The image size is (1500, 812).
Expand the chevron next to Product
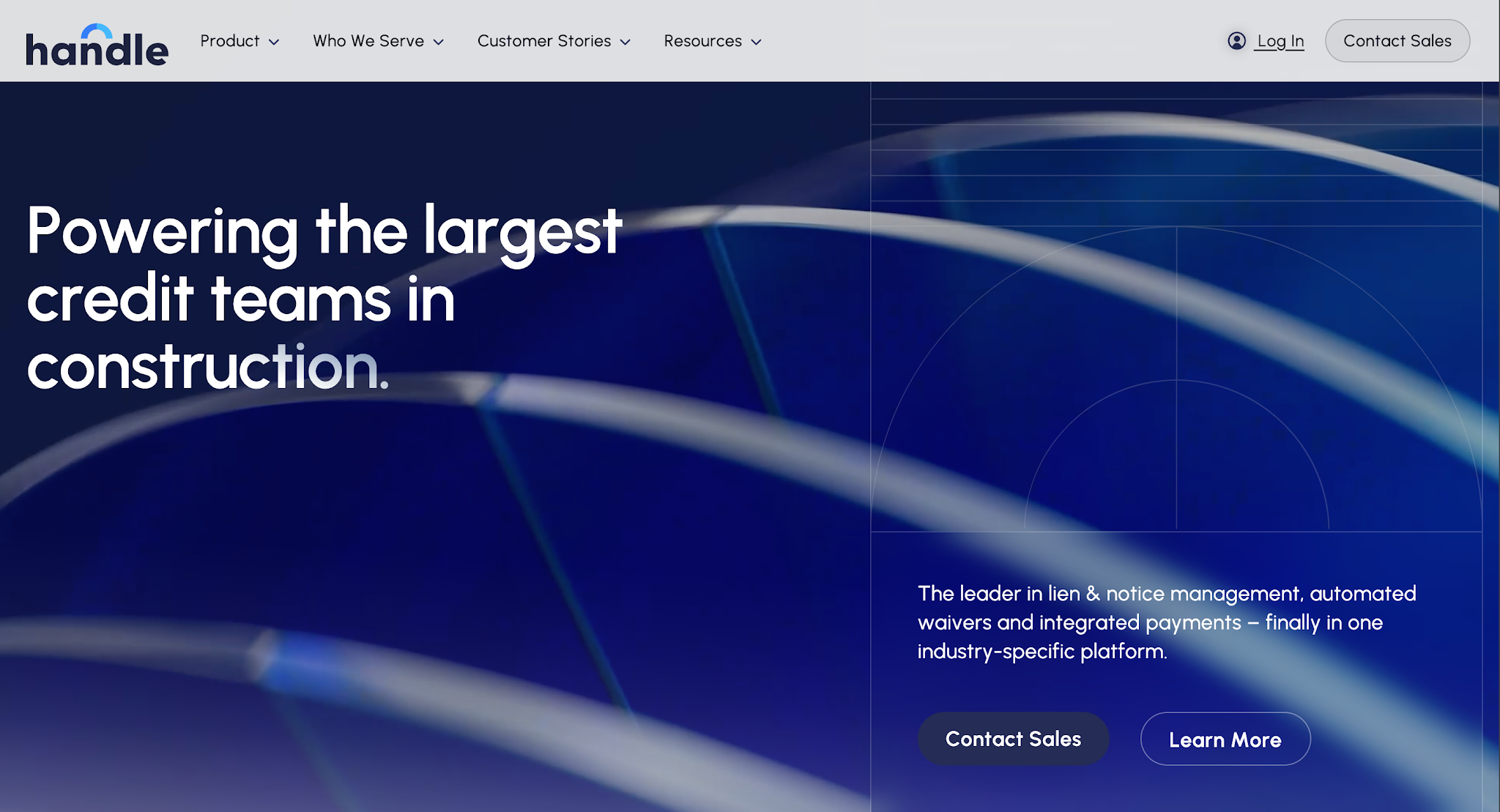pos(274,42)
